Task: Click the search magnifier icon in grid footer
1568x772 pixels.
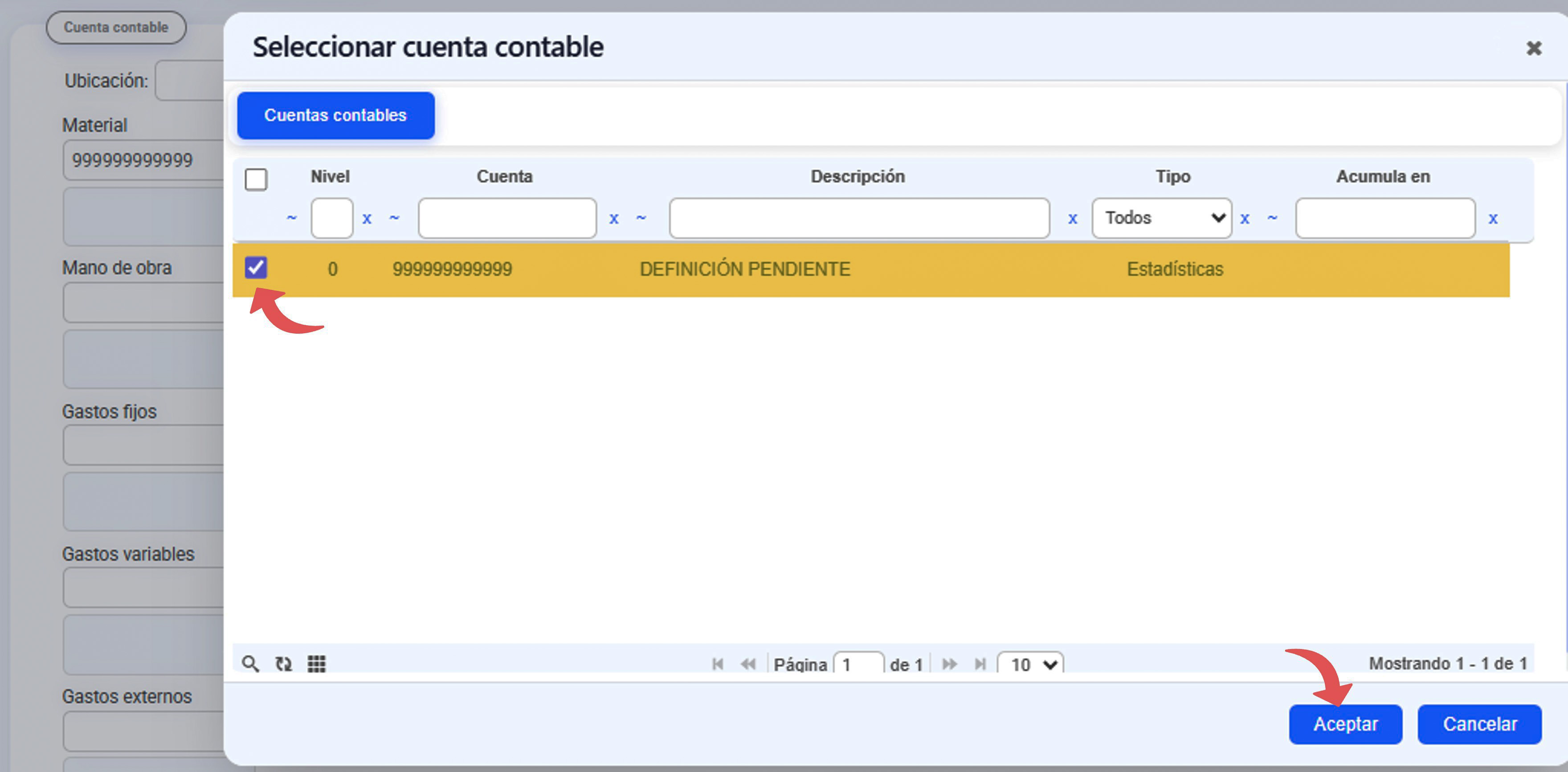Action: click(250, 664)
